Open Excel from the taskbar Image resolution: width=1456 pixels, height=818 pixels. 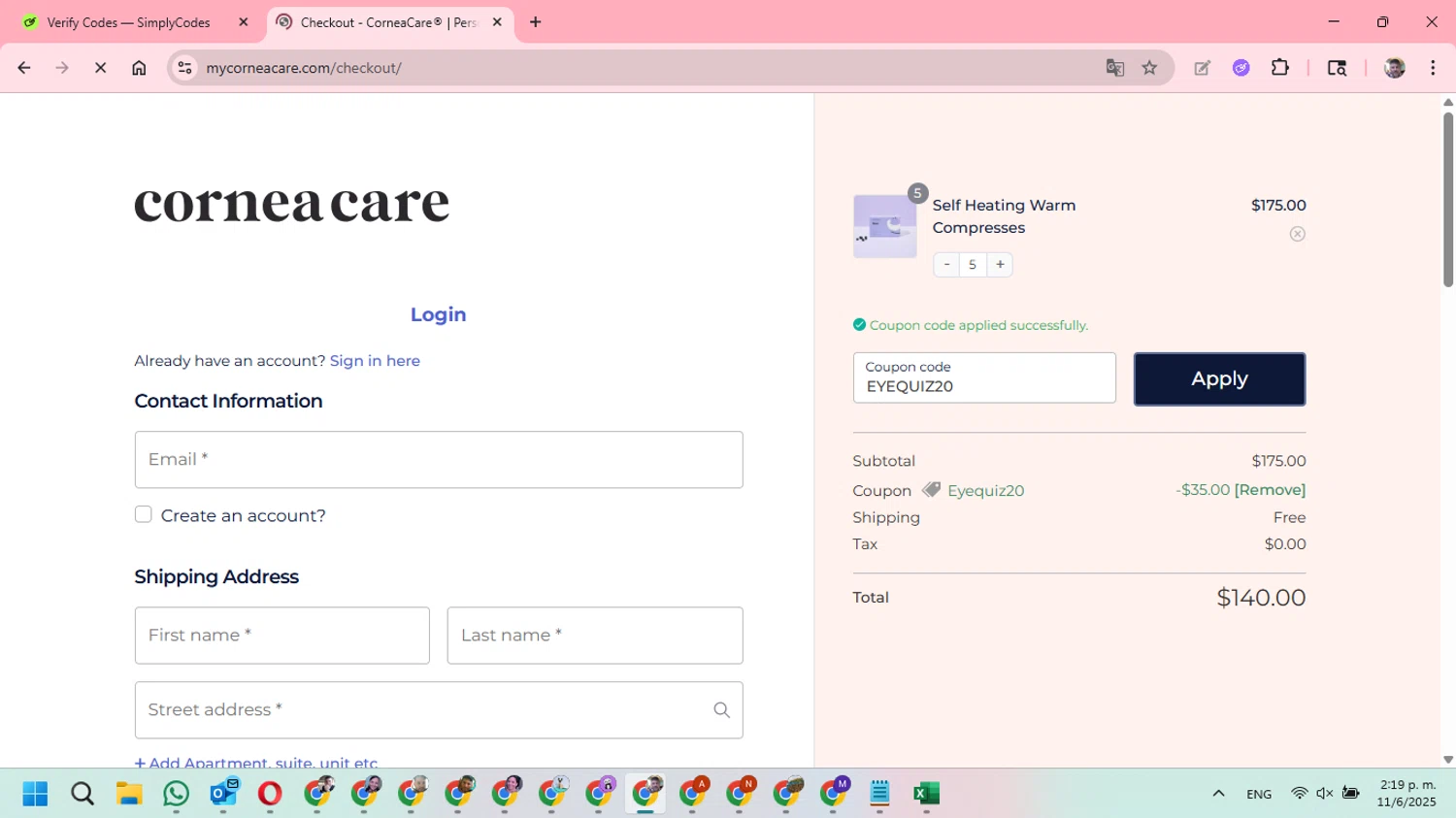click(926, 794)
